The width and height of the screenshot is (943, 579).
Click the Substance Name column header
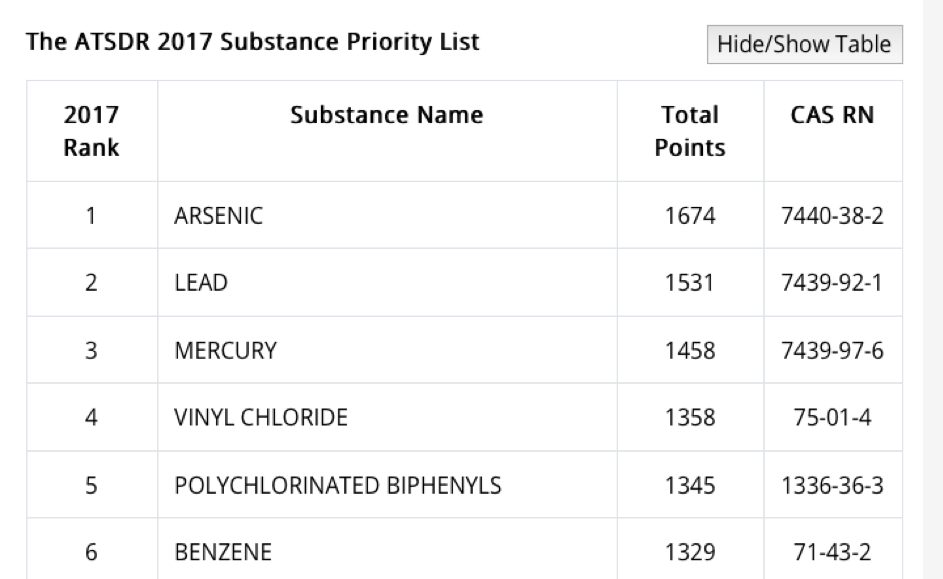[x=386, y=116]
